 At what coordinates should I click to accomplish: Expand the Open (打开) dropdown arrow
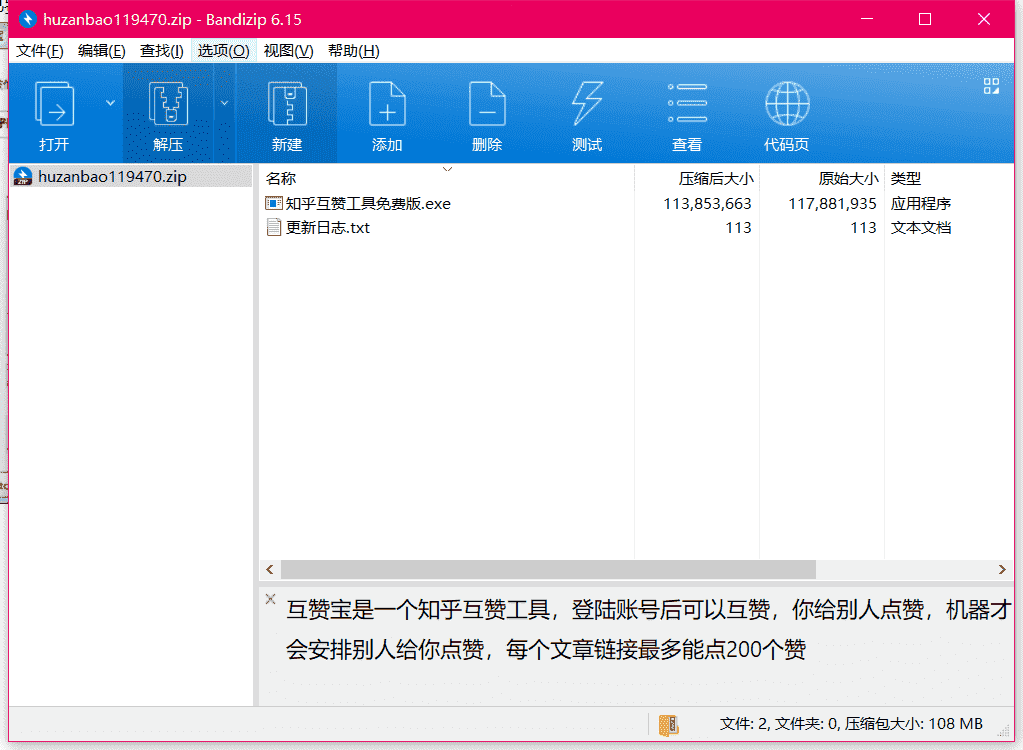click(110, 103)
